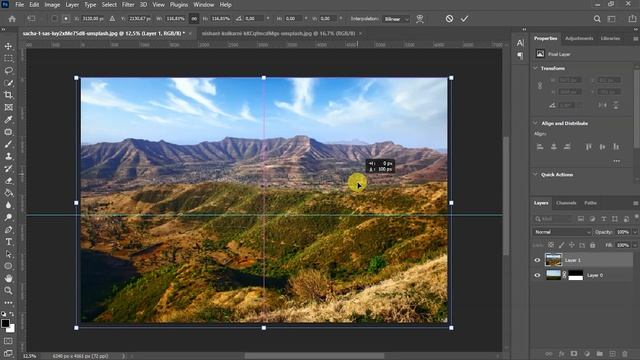Toggle layer filtering on/off switch
640x360 pixels.
(637, 218)
